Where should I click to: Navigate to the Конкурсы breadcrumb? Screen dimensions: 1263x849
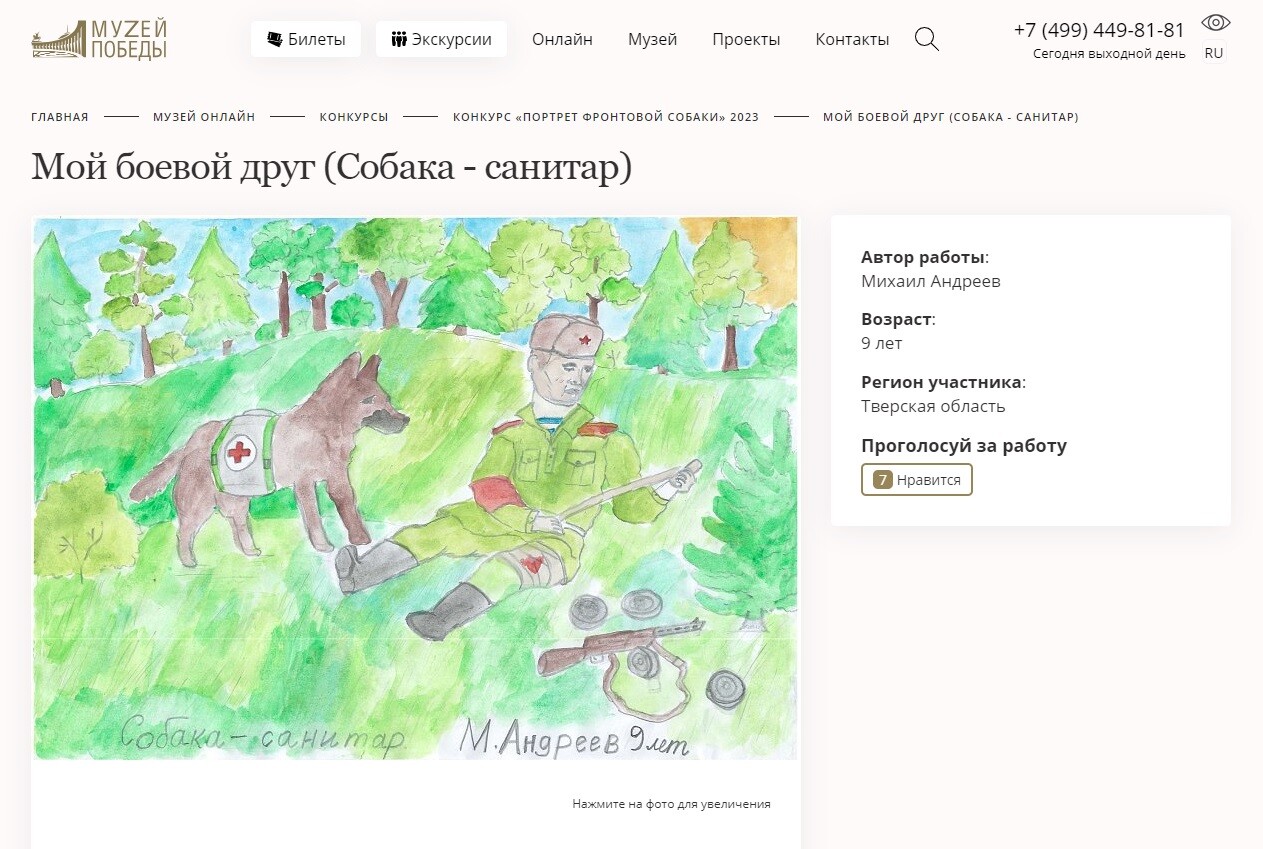[x=354, y=117]
